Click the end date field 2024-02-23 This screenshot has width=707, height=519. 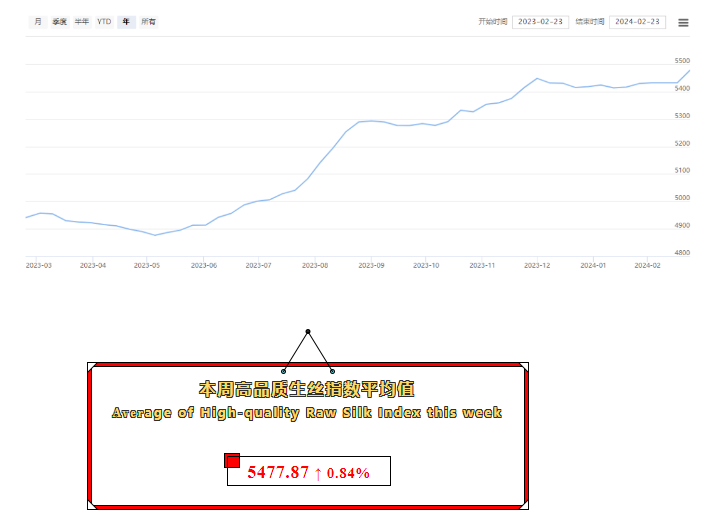(637, 21)
